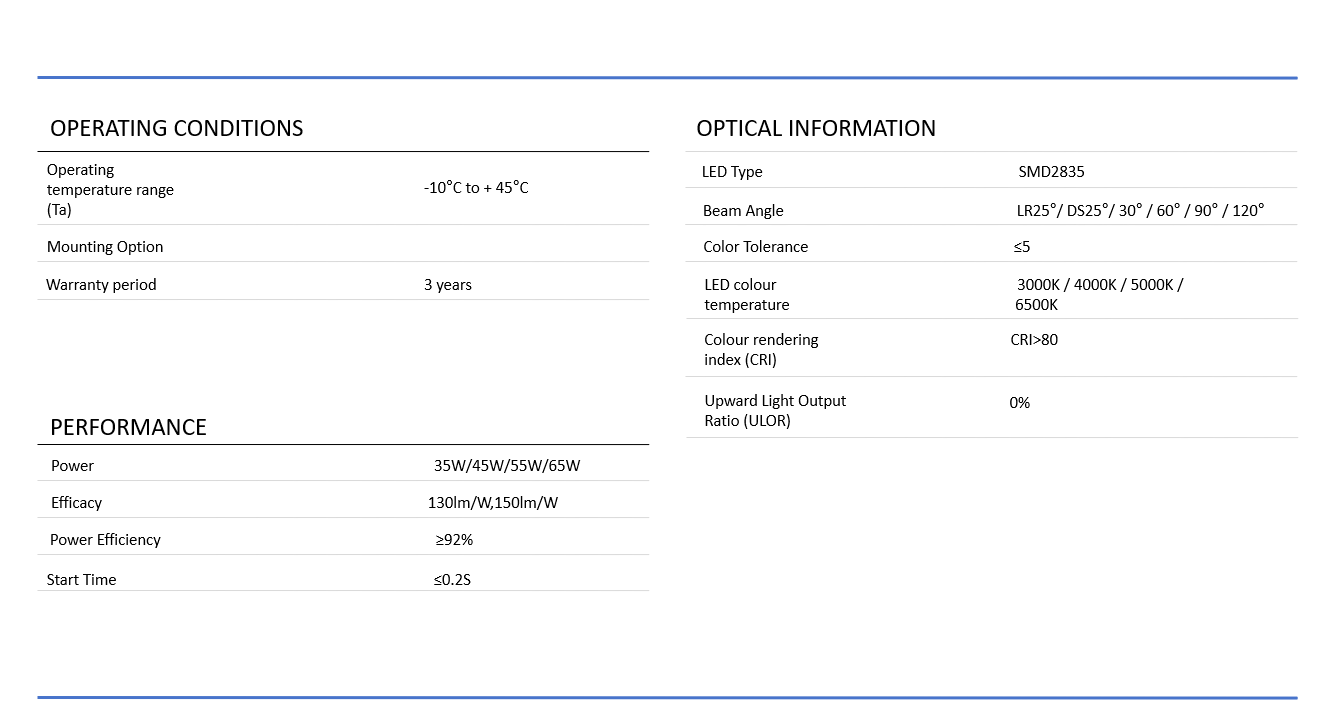Click the LED colour temperature label
Image resolution: width=1329 pixels, height=706 pixels.
coord(746,295)
